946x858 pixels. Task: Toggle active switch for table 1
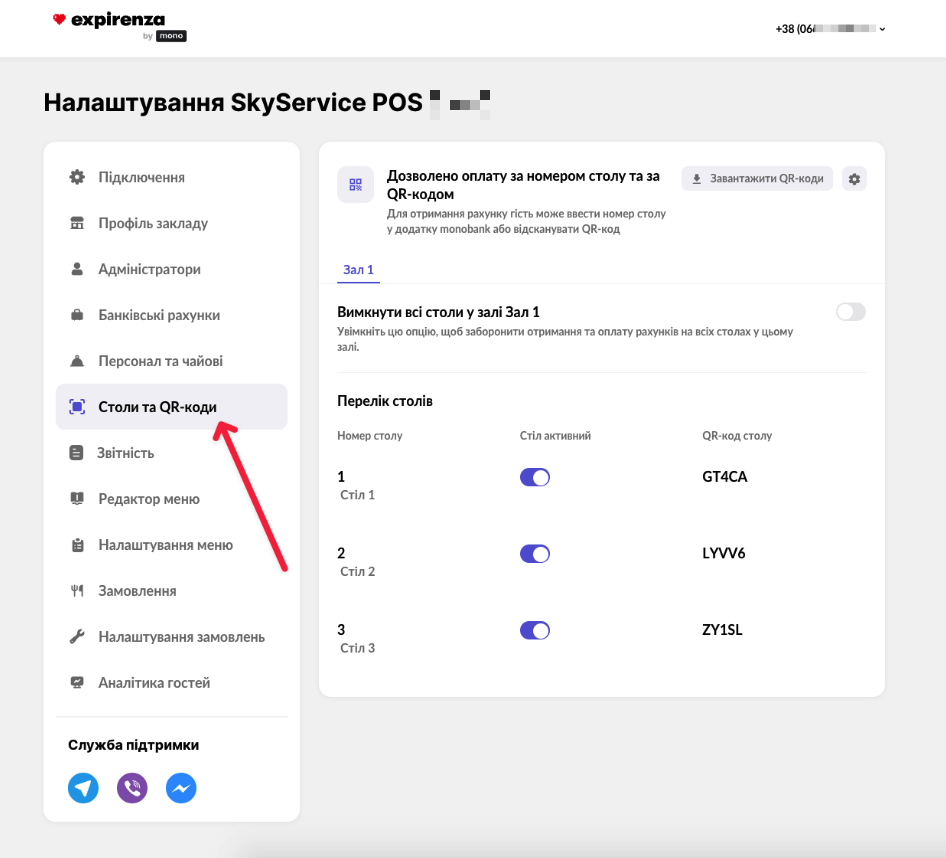pyautogui.click(x=535, y=477)
